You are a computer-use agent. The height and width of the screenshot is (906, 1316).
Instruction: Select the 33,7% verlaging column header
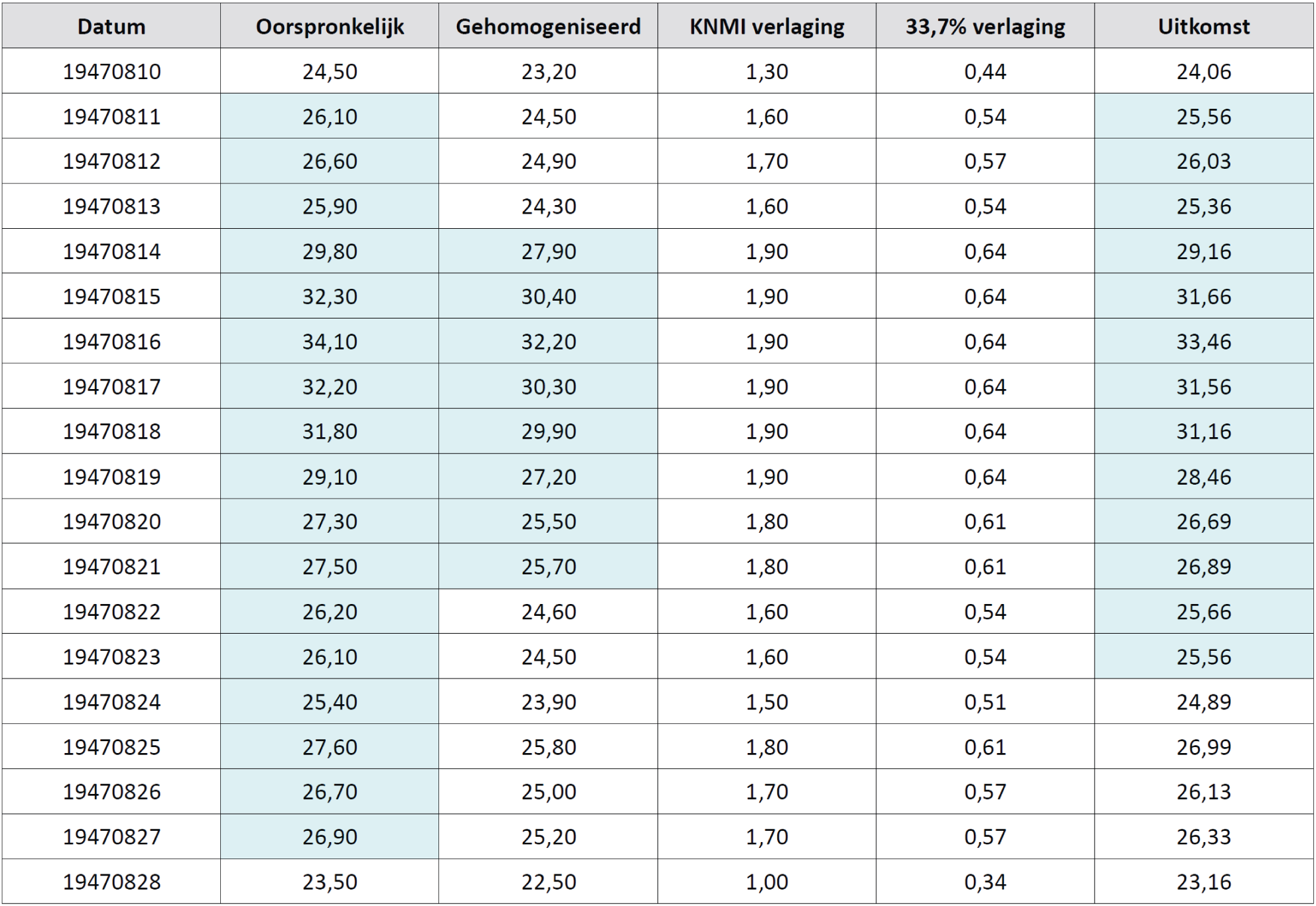(x=985, y=26)
